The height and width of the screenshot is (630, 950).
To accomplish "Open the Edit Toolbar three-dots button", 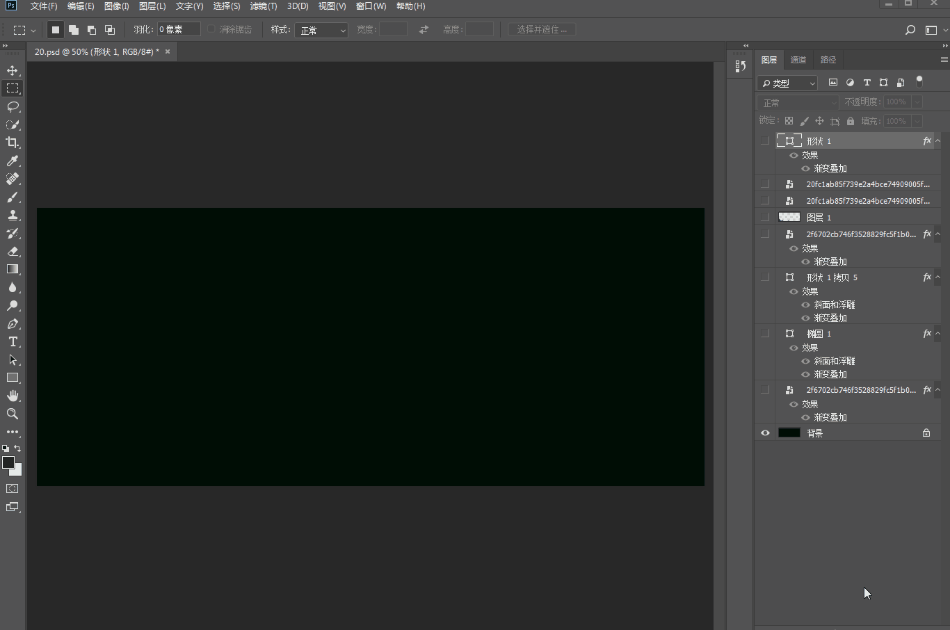I will point(13,432).
